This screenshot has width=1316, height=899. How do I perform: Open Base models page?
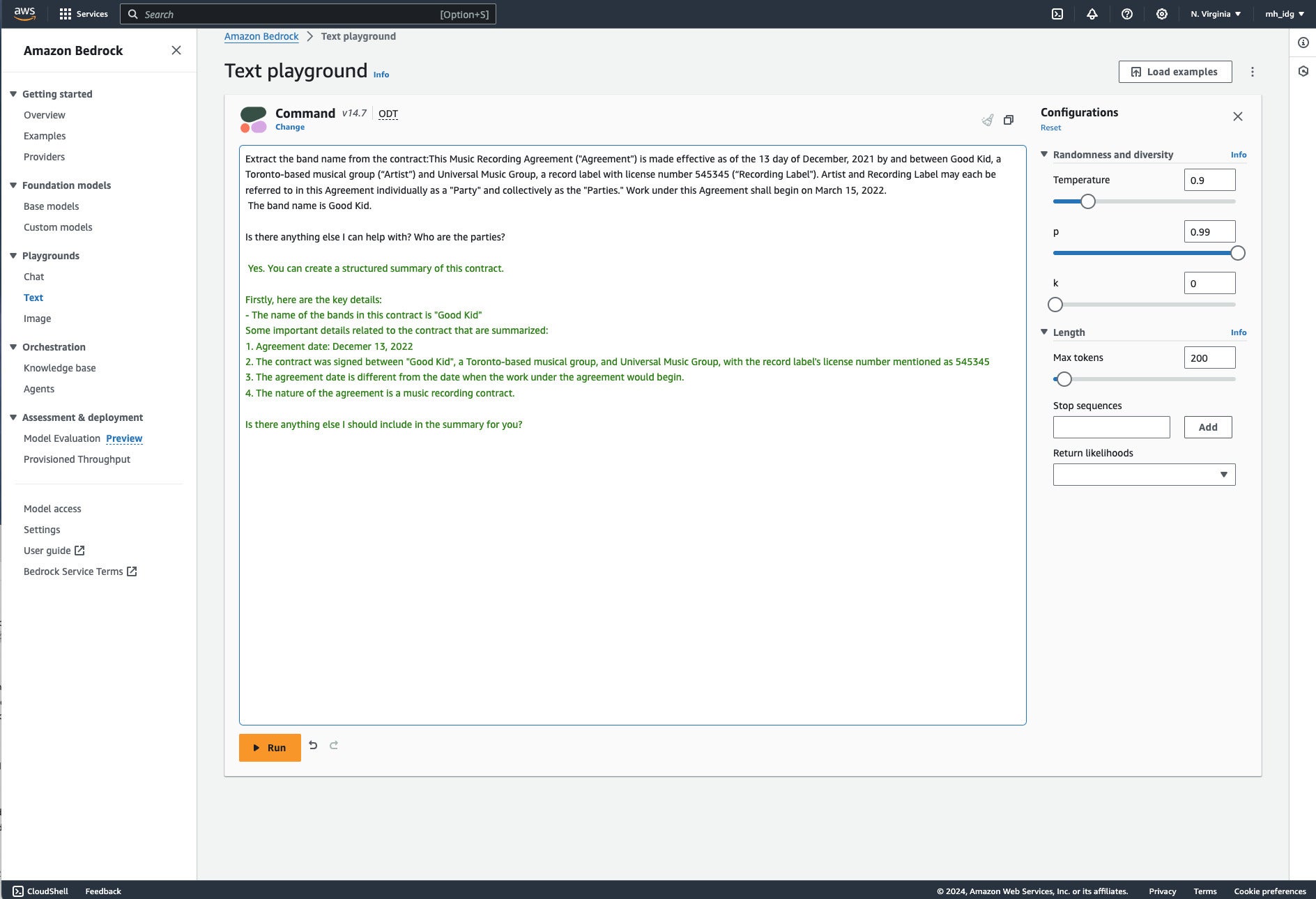pyautogui.click(x=52, y=206)
